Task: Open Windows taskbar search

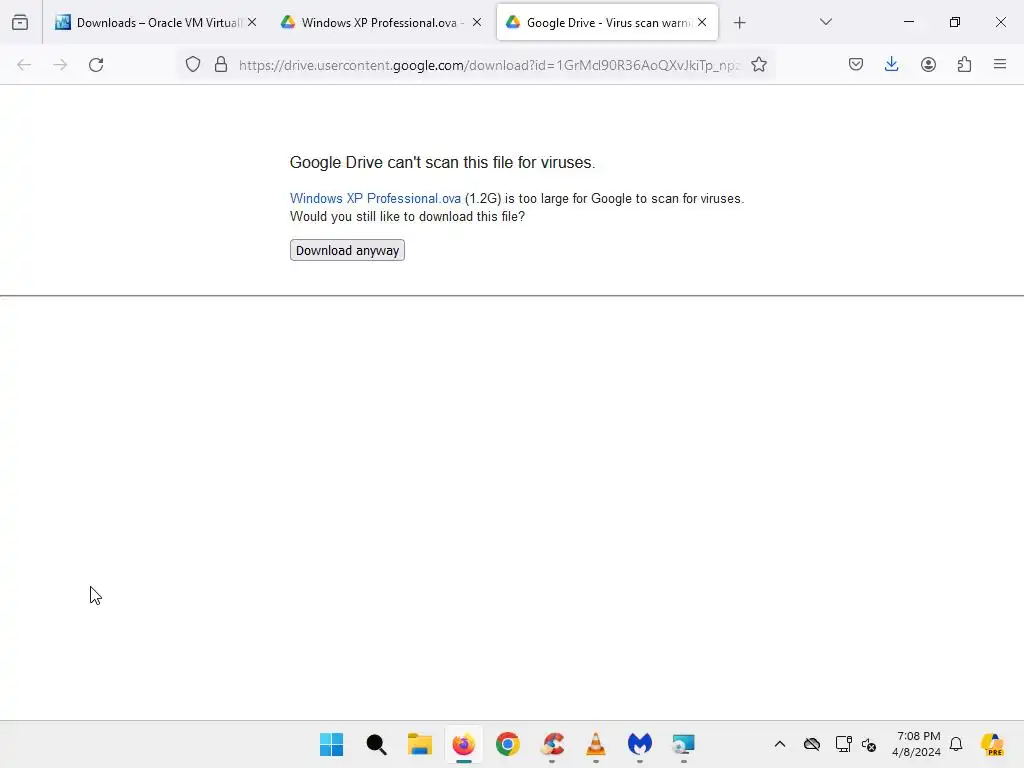Action: pos(376,744)
